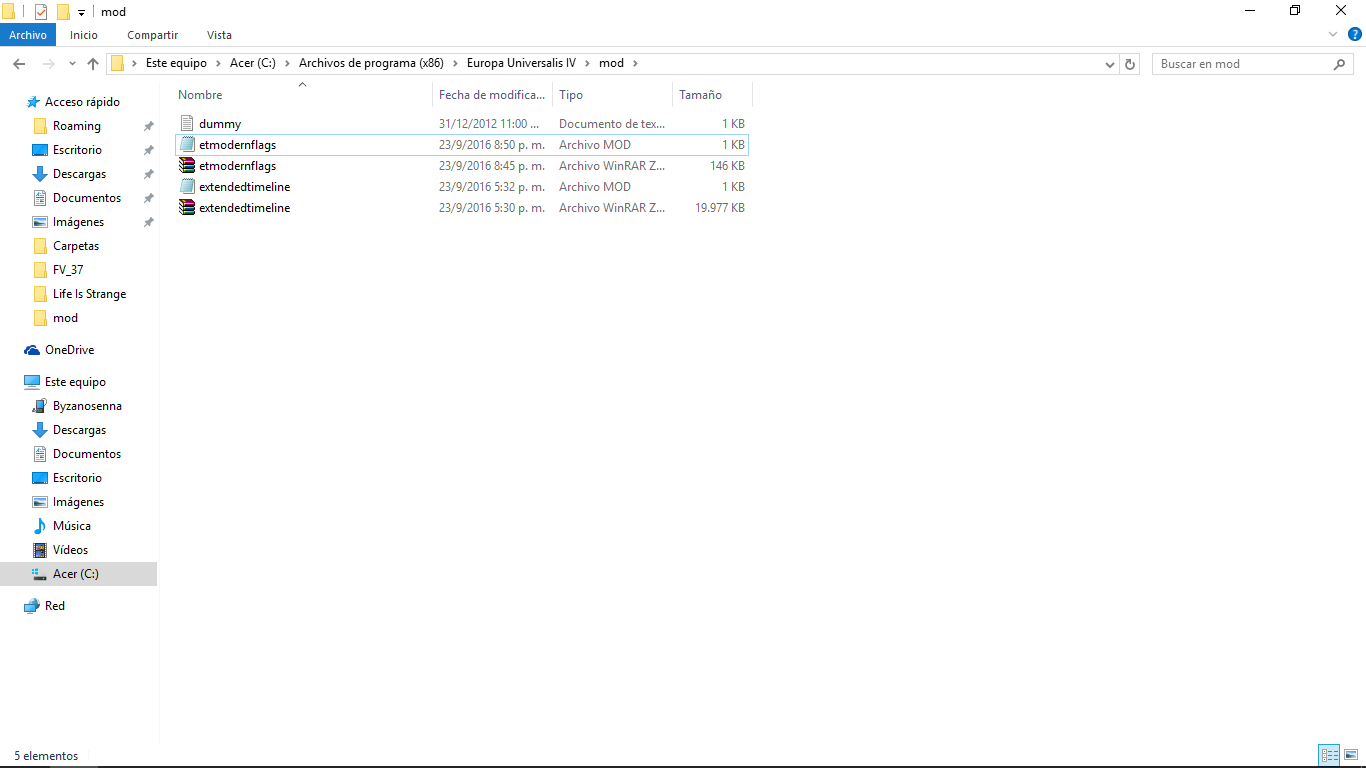Click the Properties quick access toolbar icon
The width and height of the screenshot is (1366, 768).
41,12
